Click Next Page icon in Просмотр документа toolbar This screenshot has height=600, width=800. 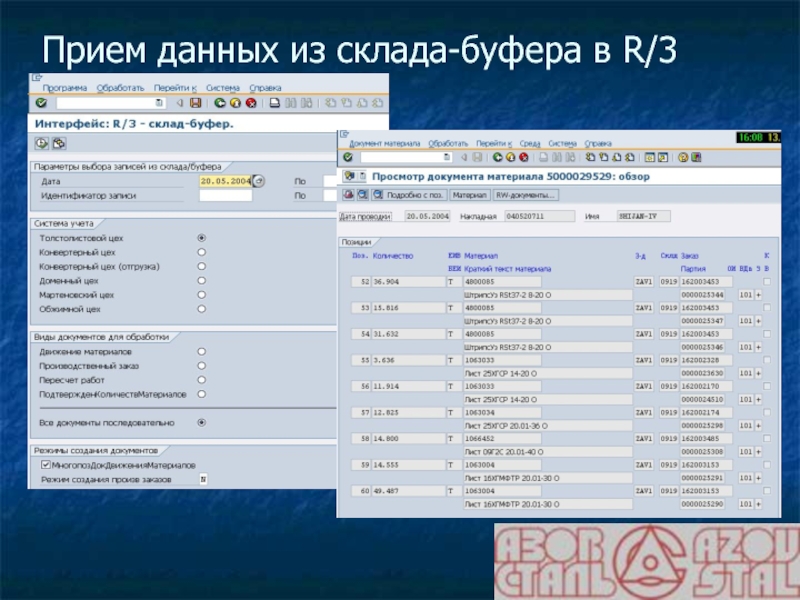click(x=617, y=157)
